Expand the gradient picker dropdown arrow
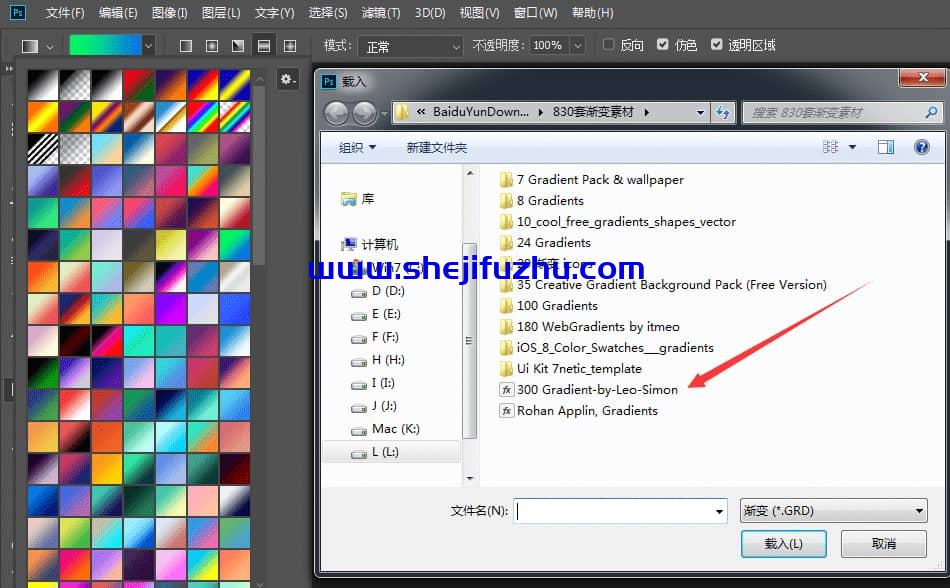The image size is (950, 588). 148,45
